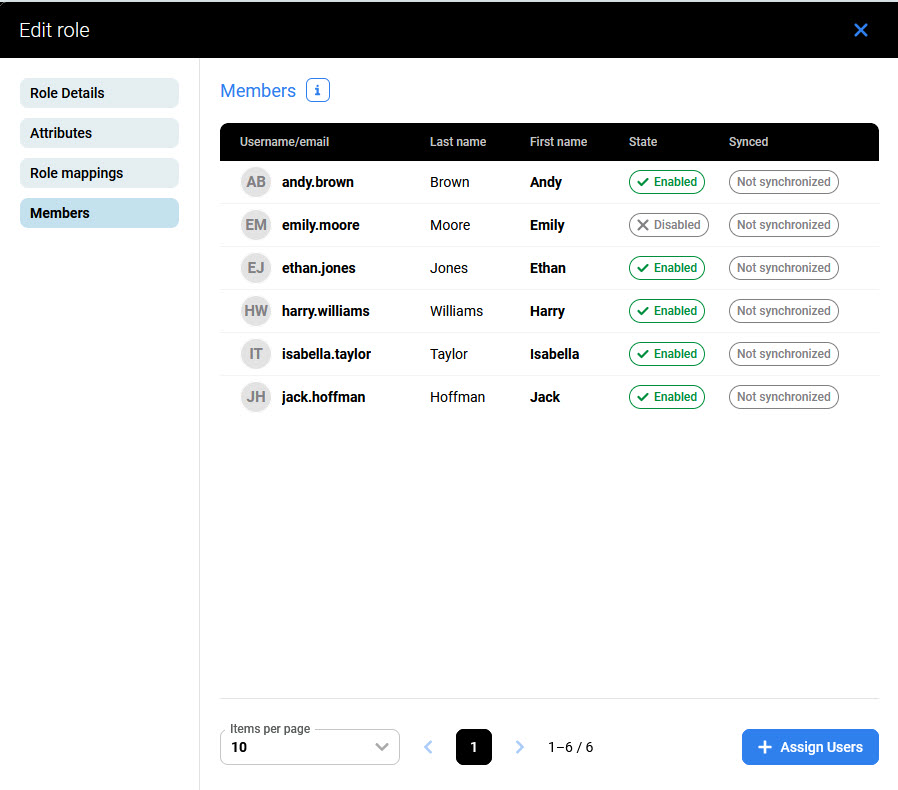Switch to the Attributes tab

(99, 133)
